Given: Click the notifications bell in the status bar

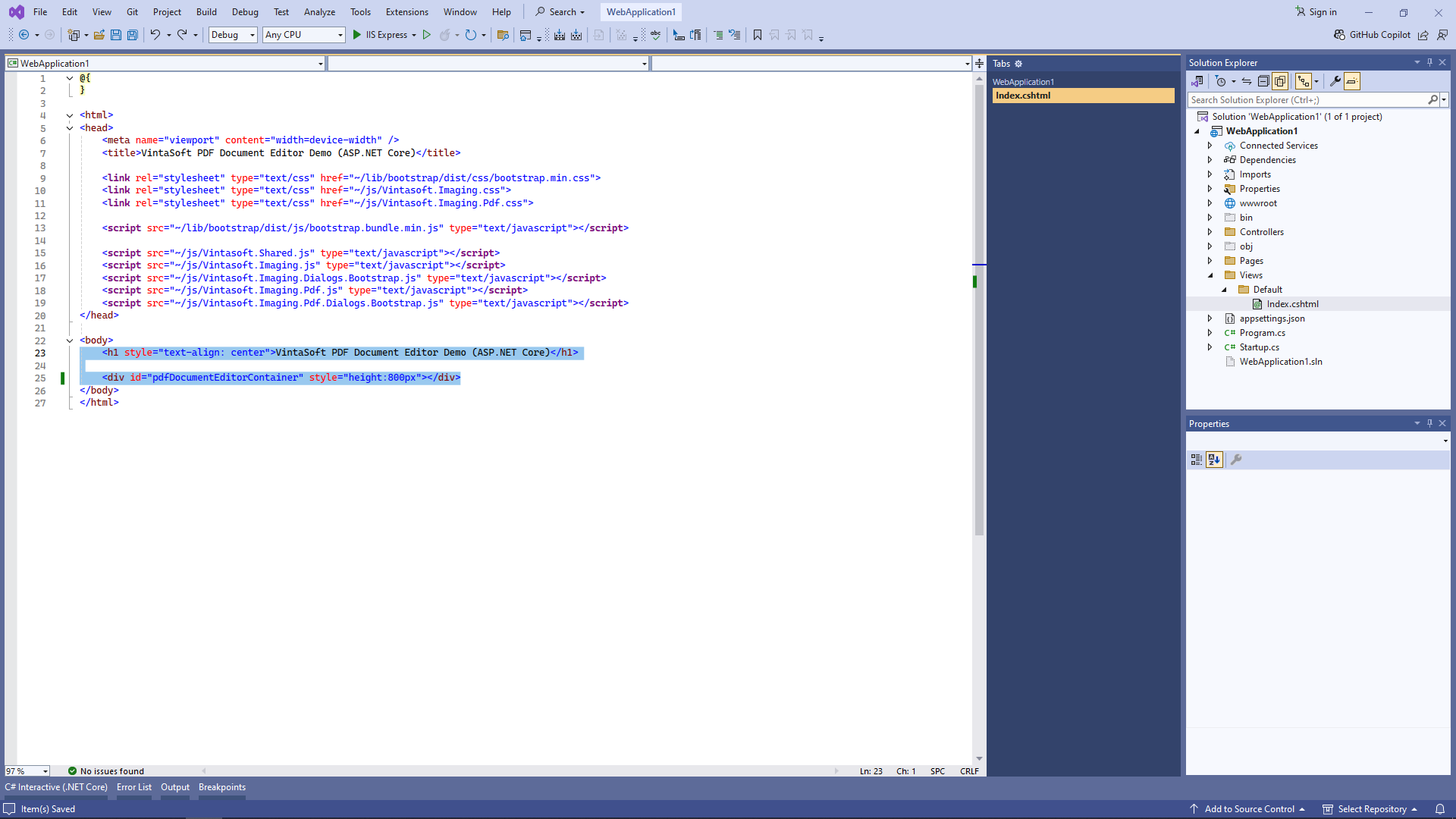Looking at the screenshot, I should pos(1440,809).
